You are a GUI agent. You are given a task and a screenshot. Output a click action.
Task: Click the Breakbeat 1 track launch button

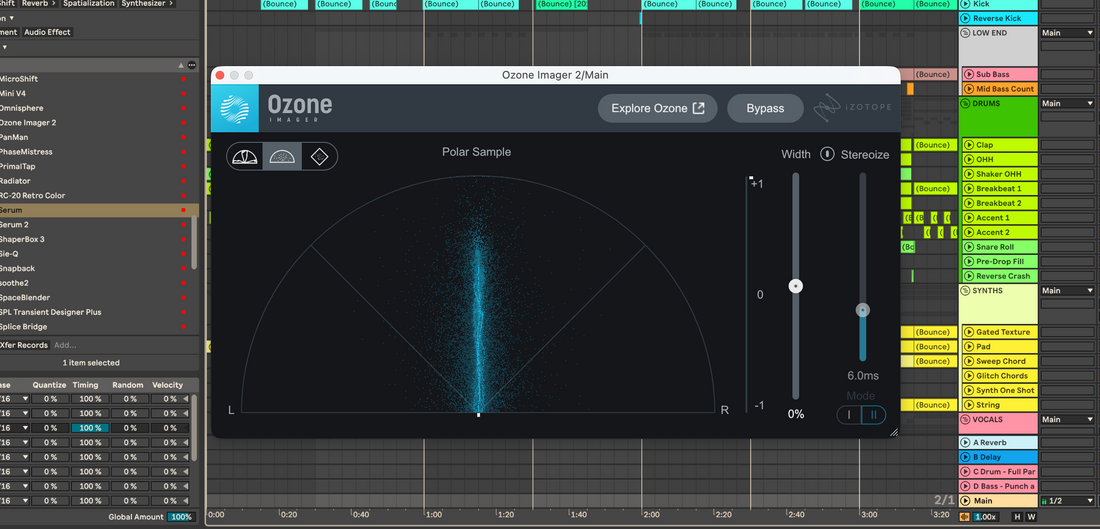click(x=969, y=189)
